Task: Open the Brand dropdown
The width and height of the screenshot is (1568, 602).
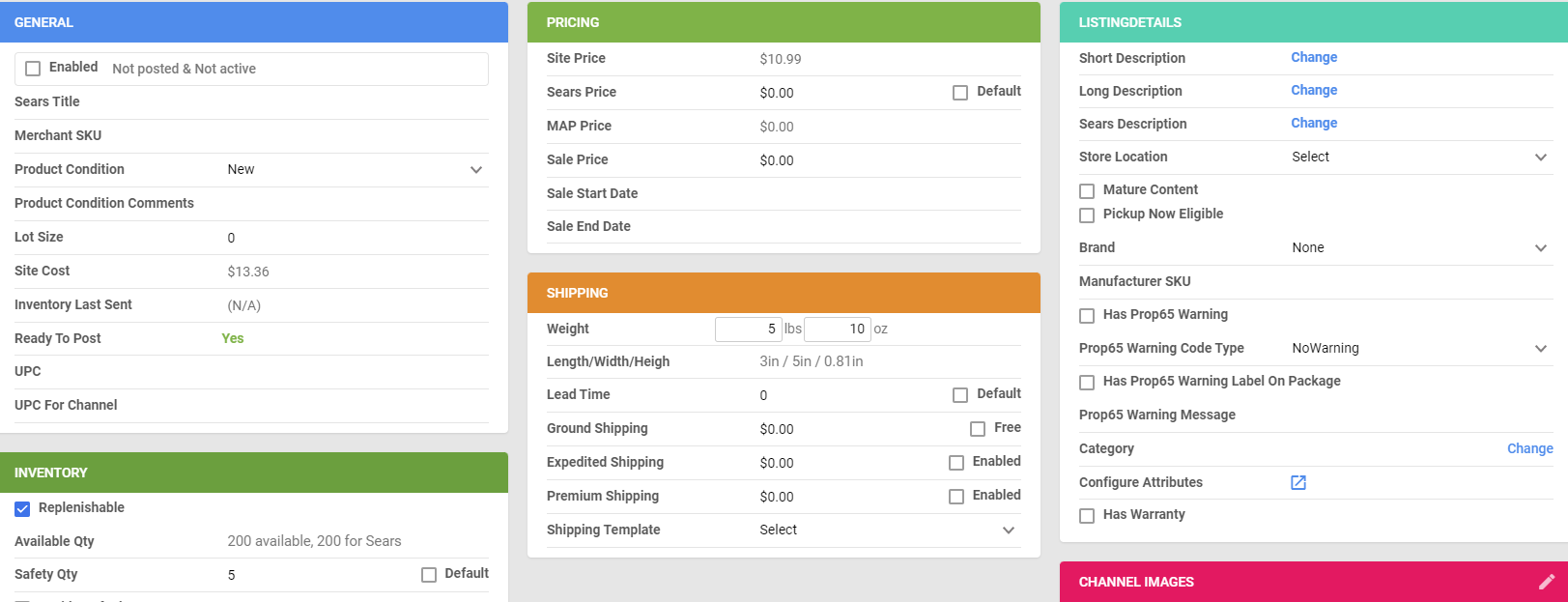Action: 1420,247
